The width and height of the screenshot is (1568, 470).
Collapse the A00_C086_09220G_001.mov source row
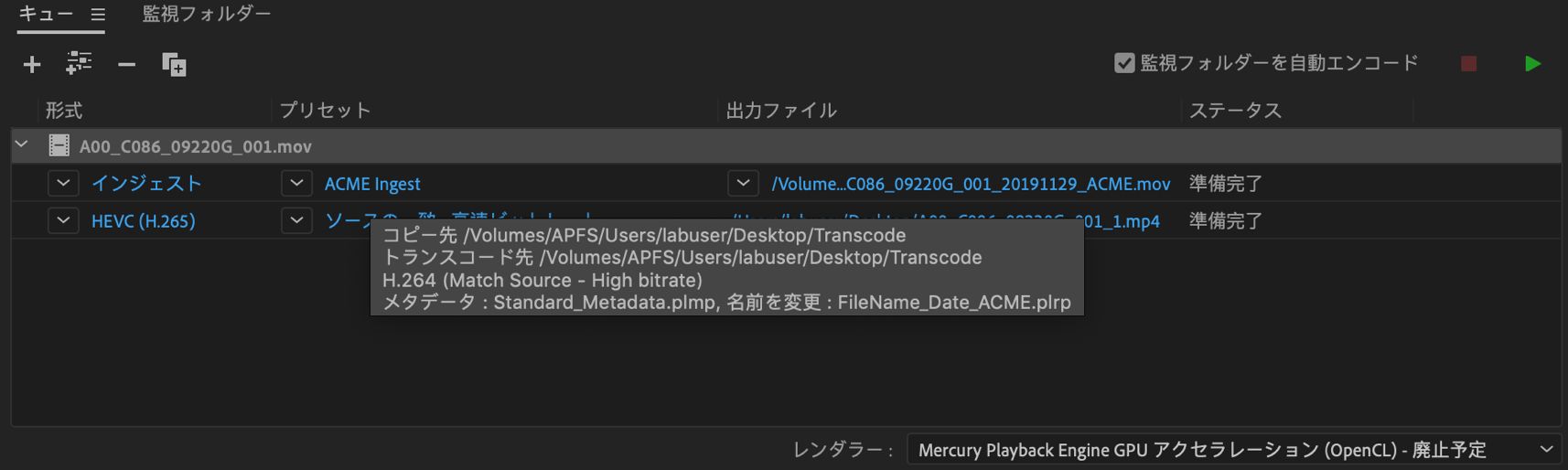coord(22,145)
